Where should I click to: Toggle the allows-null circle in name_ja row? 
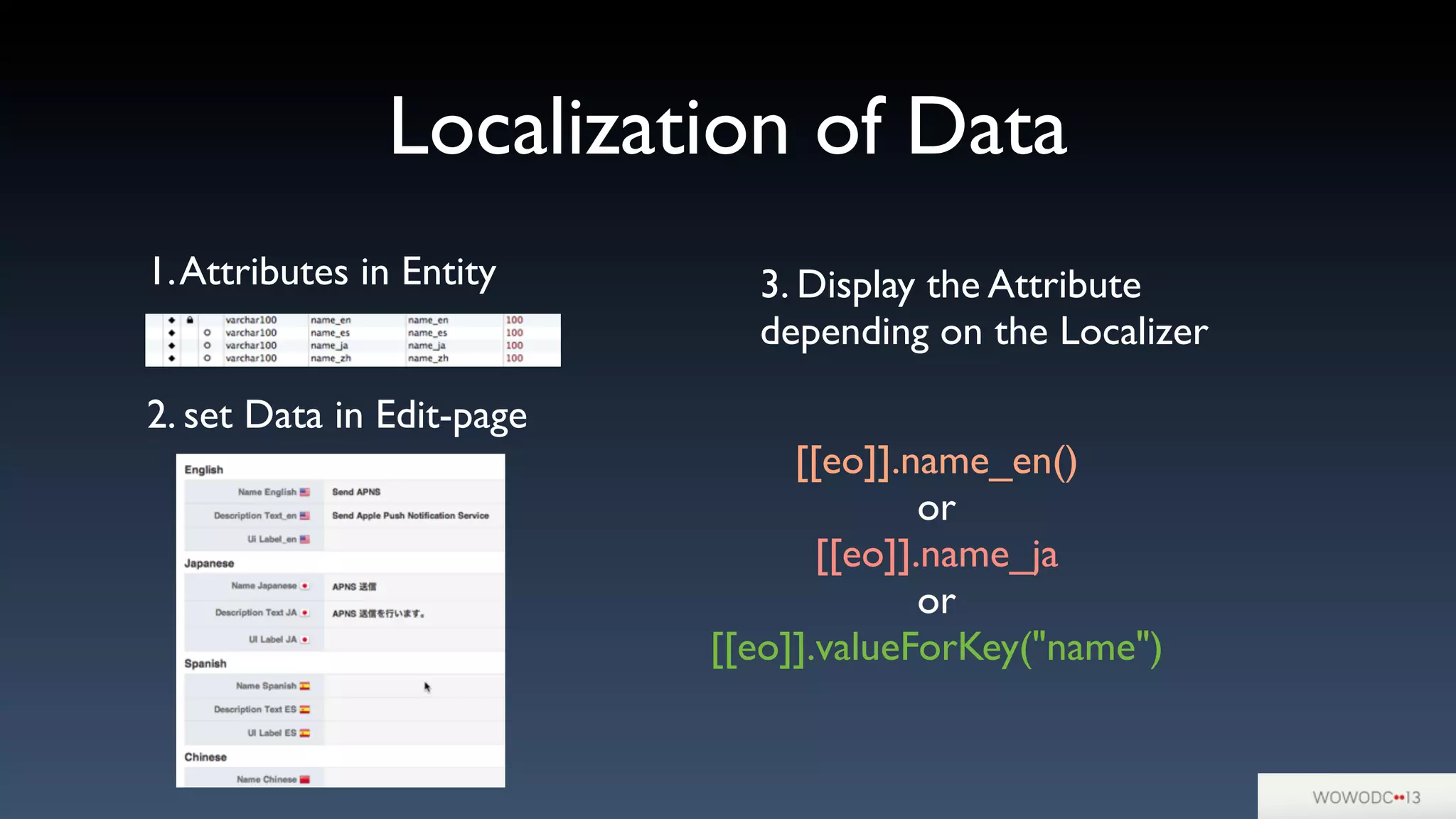[x=207, y=346]
